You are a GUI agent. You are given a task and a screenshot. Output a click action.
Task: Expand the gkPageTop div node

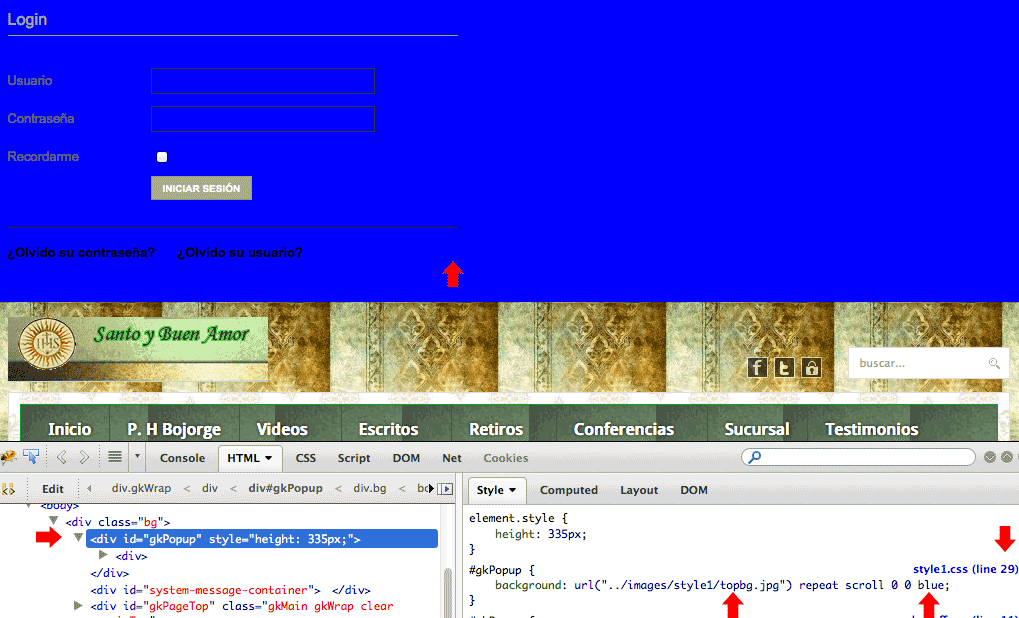[79, 606]
